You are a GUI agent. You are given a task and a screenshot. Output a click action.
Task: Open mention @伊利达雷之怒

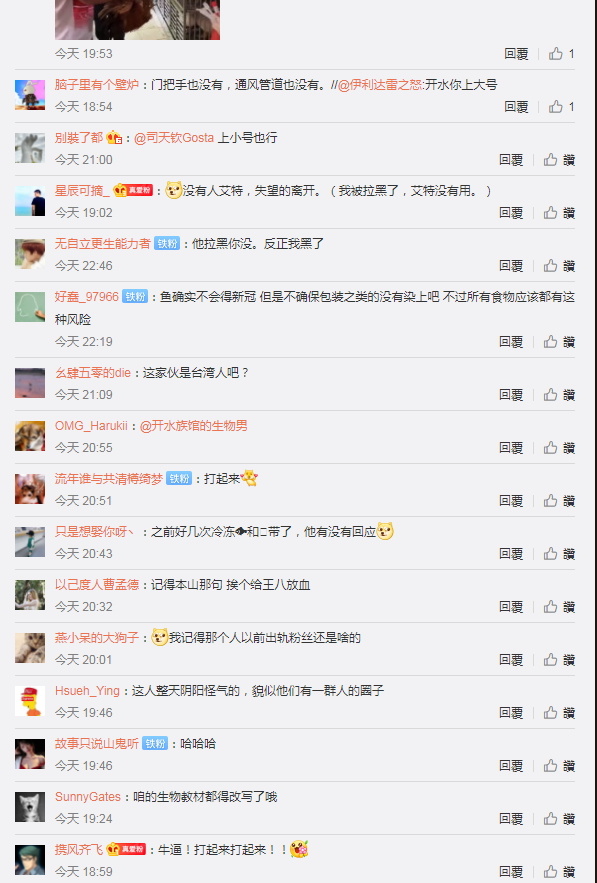(x=380, y=85)
